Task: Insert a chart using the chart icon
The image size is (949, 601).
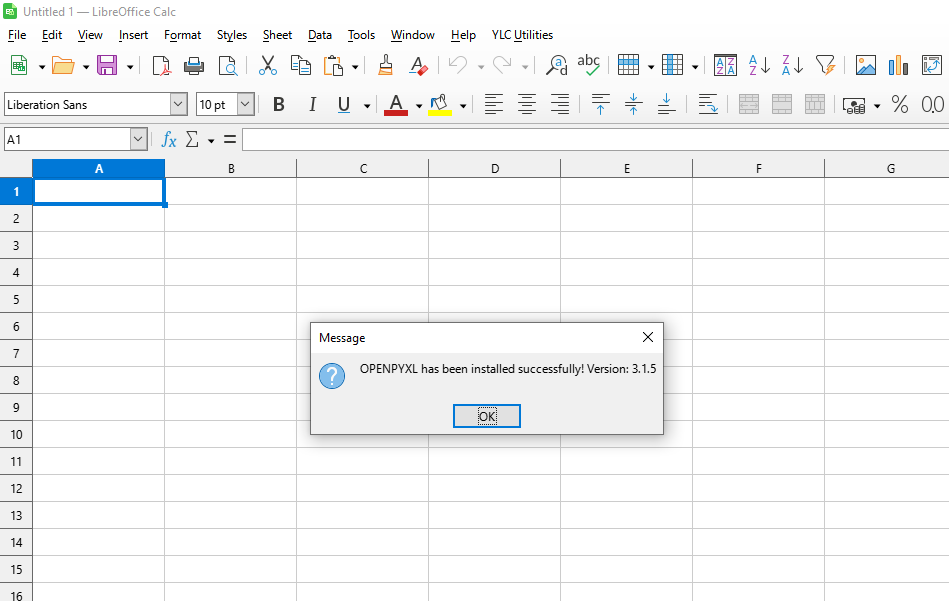Action: (x=898, y=66)
